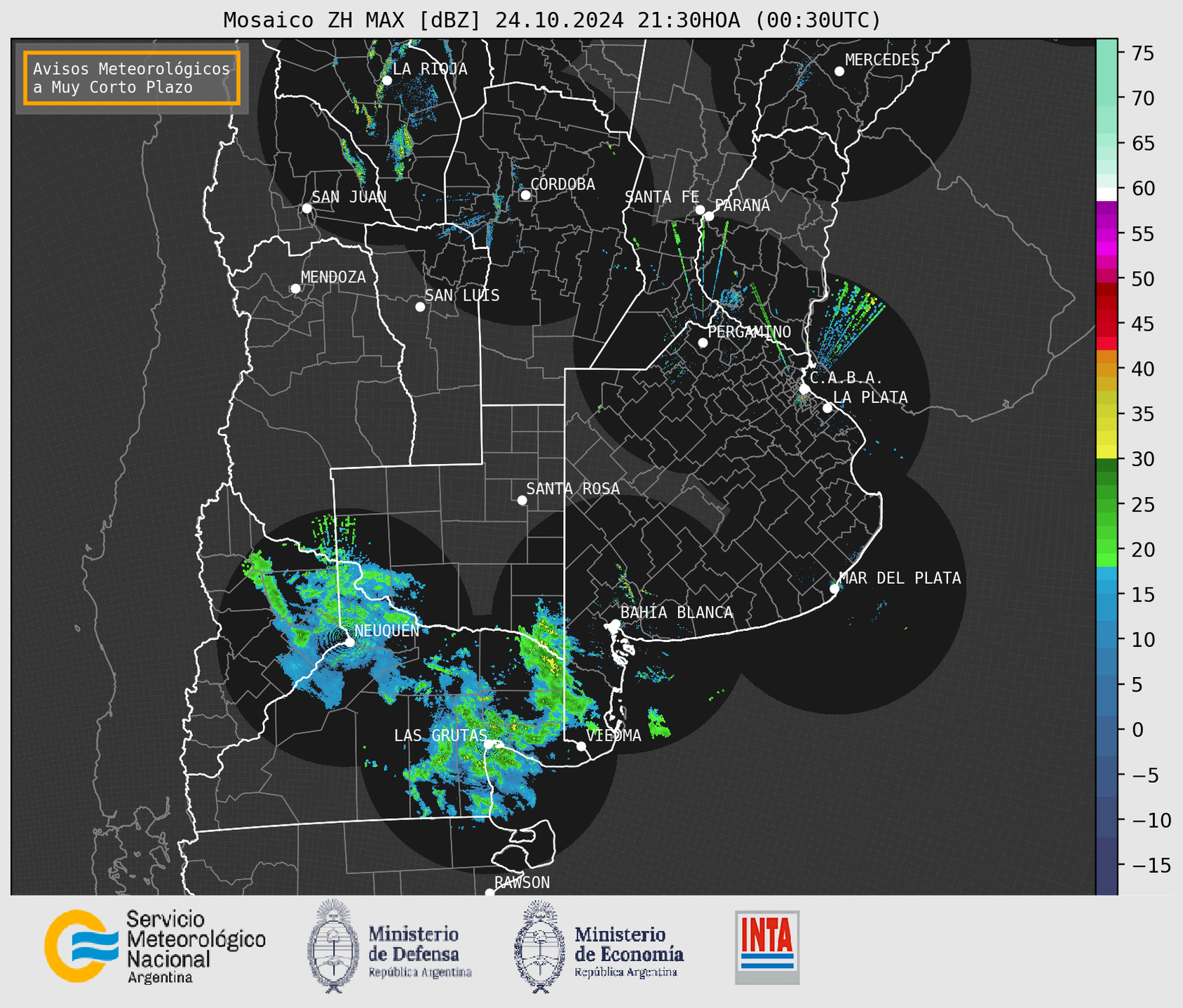Select the MAR DEL PLATA label
Image resolution: width=1183 pixels, height=1008 pixels.
coord(900,578)
